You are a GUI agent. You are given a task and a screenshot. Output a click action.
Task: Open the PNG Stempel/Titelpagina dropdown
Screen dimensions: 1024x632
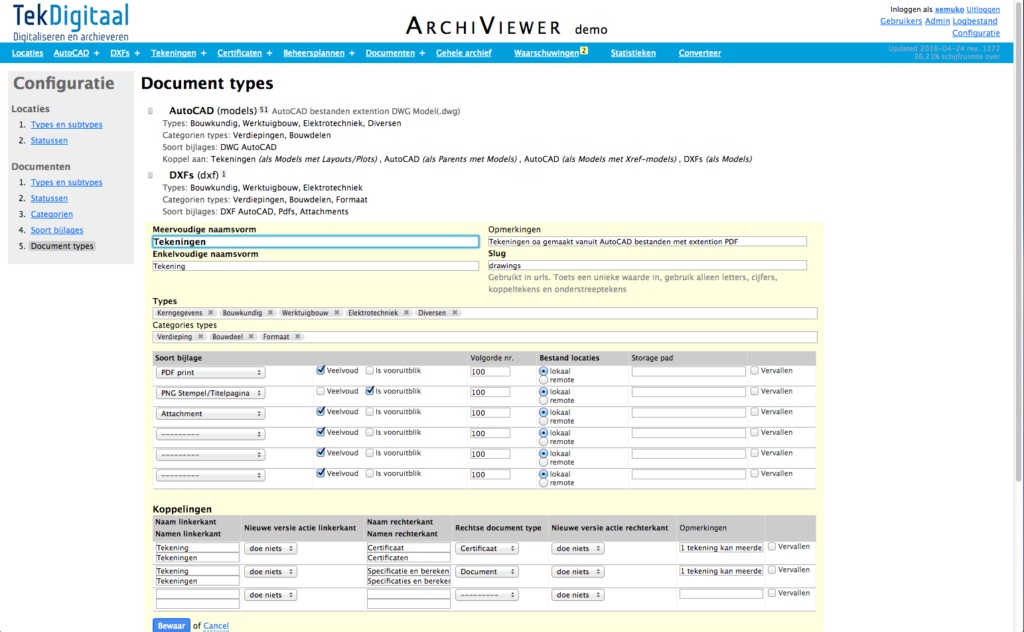click(x=210, y=393)
